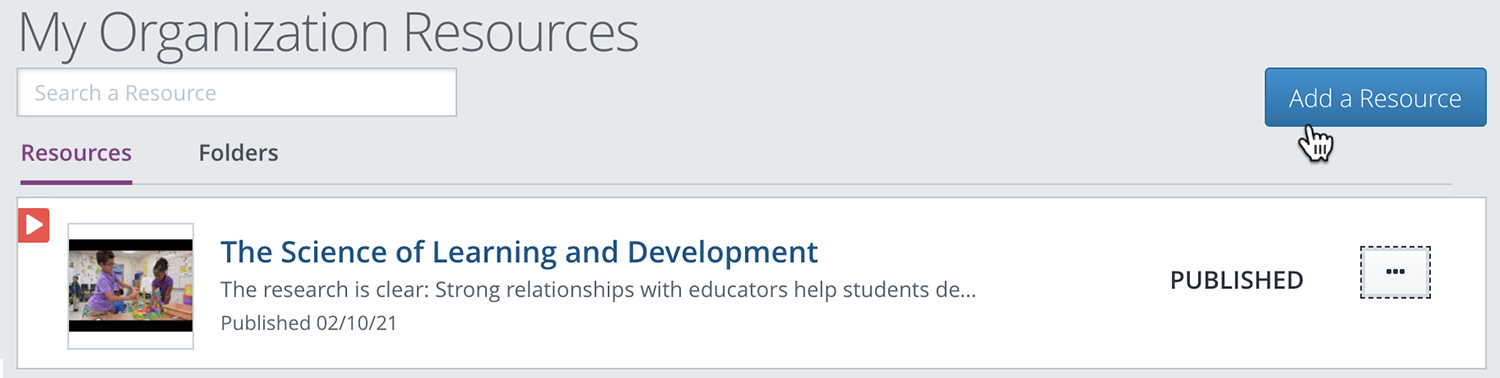Viewport: 1500px width, 378px height.
Task: Click the placeholder text in the search box
Action: pos(126,93)
